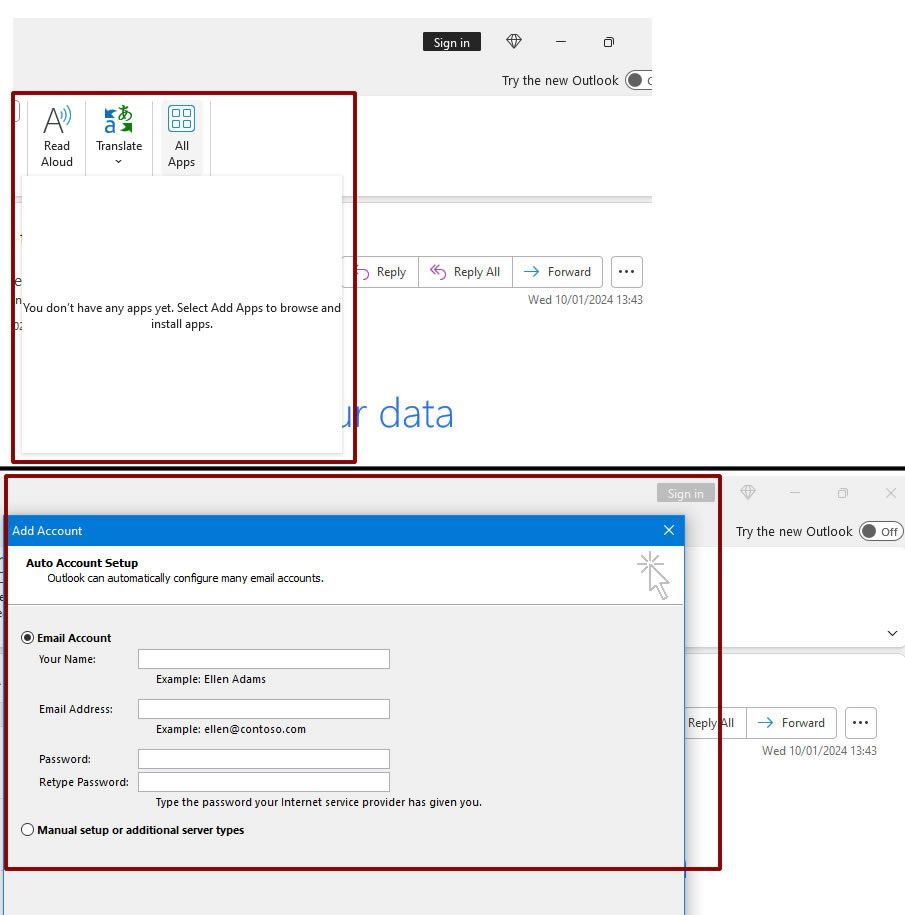Click the Email Address input field
This screenshot has height=915, width=905.
pos(263,708)
